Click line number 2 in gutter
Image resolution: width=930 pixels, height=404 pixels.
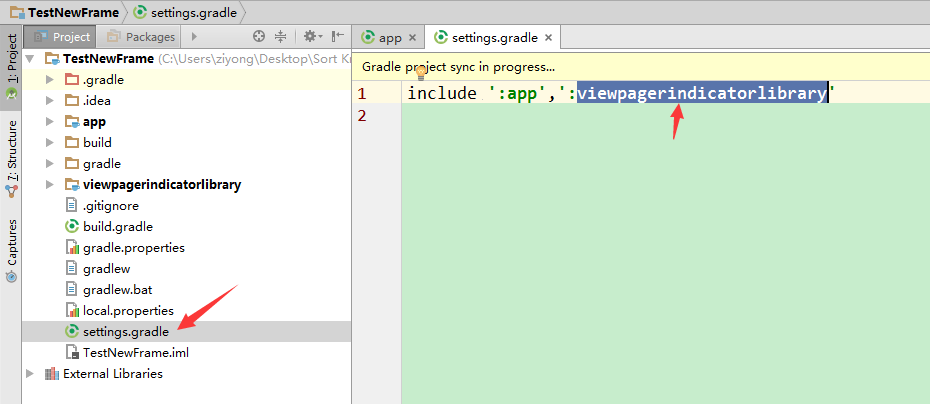362,115
